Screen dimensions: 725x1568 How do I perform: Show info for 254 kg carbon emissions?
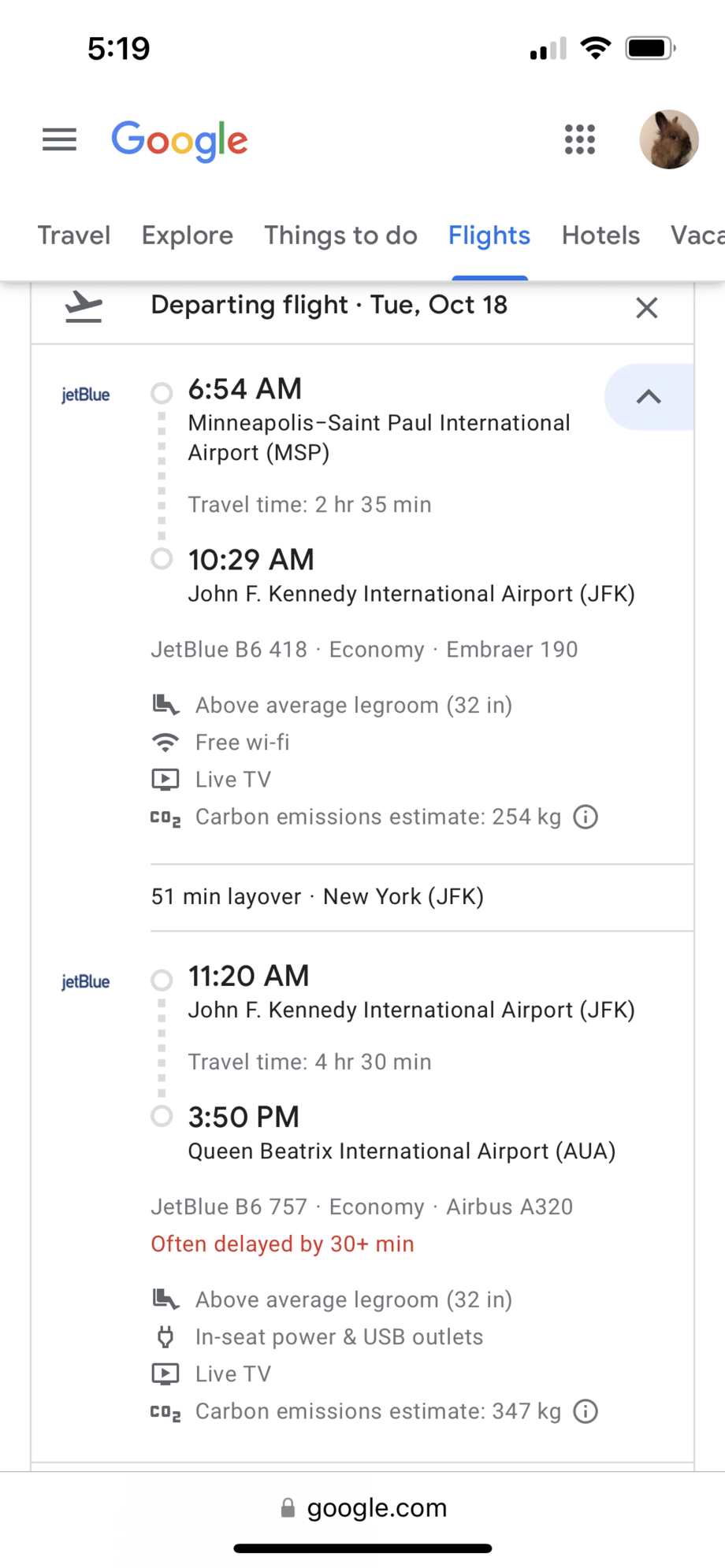[x=586, y=817]
